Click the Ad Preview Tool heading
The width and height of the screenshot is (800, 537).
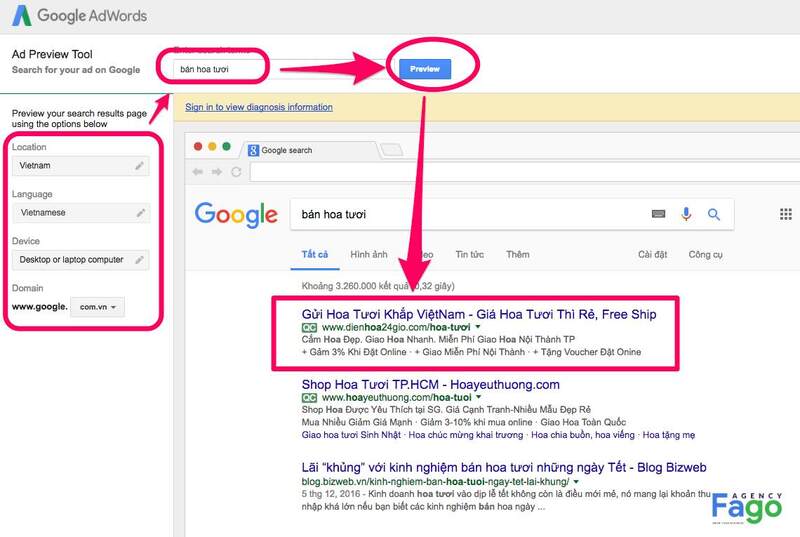52,54
